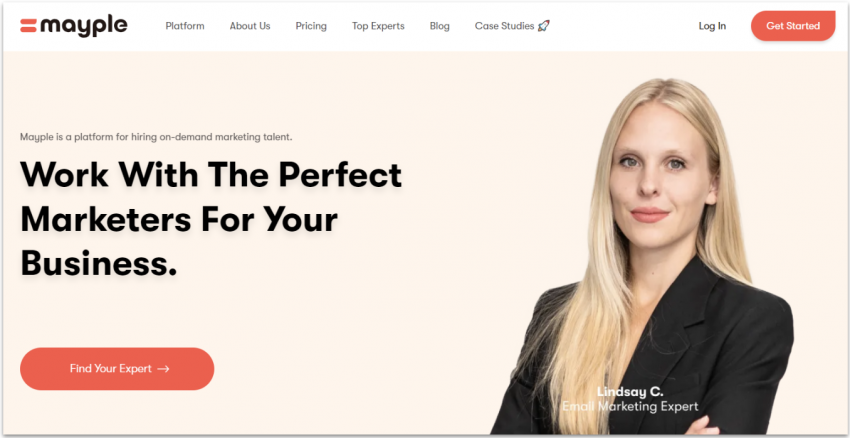Go to the About Us page
The image size is (850, 438).
[x=250, y=26]
